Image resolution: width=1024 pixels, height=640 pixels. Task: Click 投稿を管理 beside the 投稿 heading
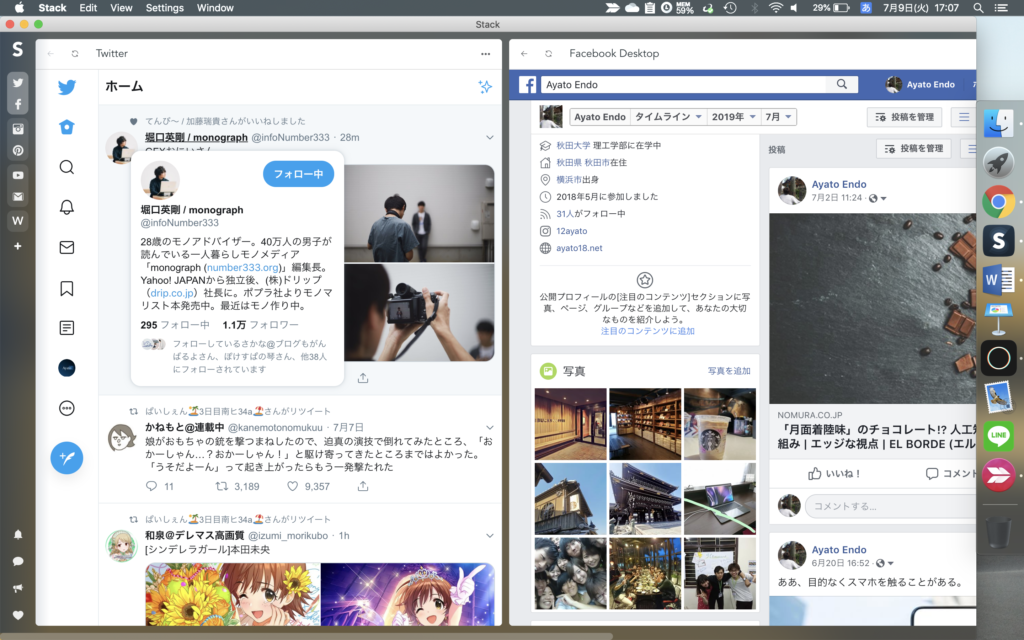(x=914, y=148)
